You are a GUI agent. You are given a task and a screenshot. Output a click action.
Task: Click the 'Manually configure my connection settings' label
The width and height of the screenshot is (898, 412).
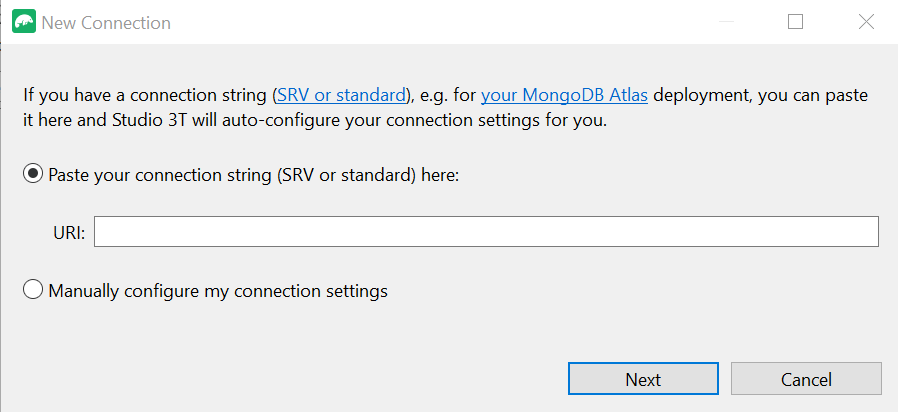(x=218, y=291)
